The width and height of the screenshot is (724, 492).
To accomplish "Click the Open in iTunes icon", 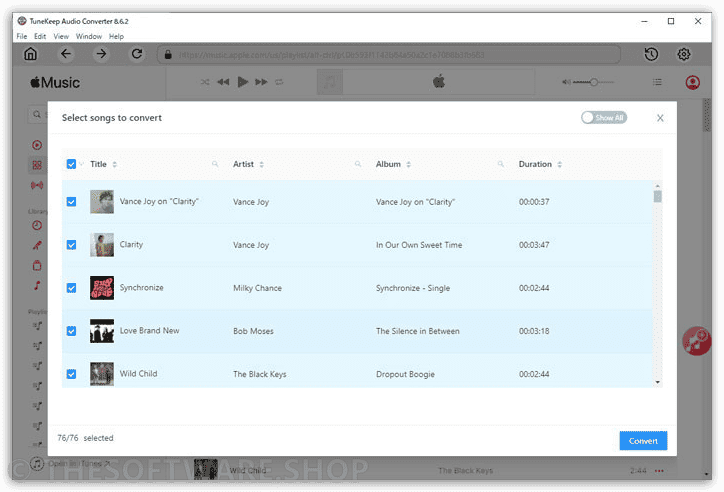I will click(x=37, y=463).
